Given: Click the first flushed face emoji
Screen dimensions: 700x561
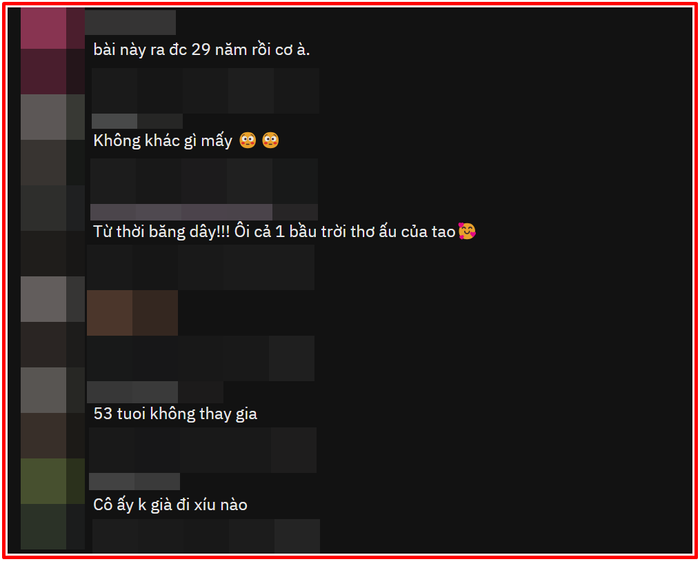Looking at the screenshot, I should (247, 141).
